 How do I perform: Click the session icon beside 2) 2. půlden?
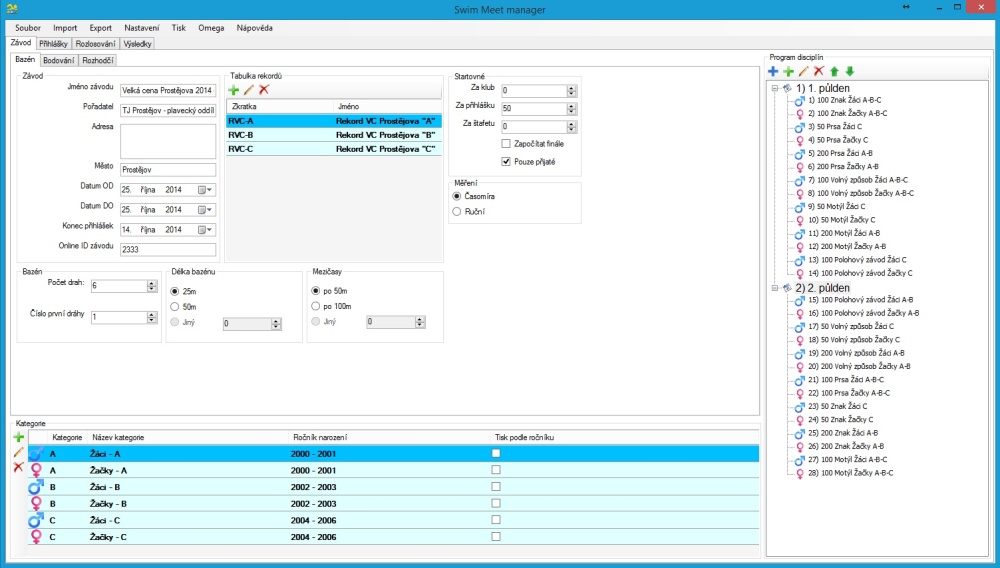788,288
